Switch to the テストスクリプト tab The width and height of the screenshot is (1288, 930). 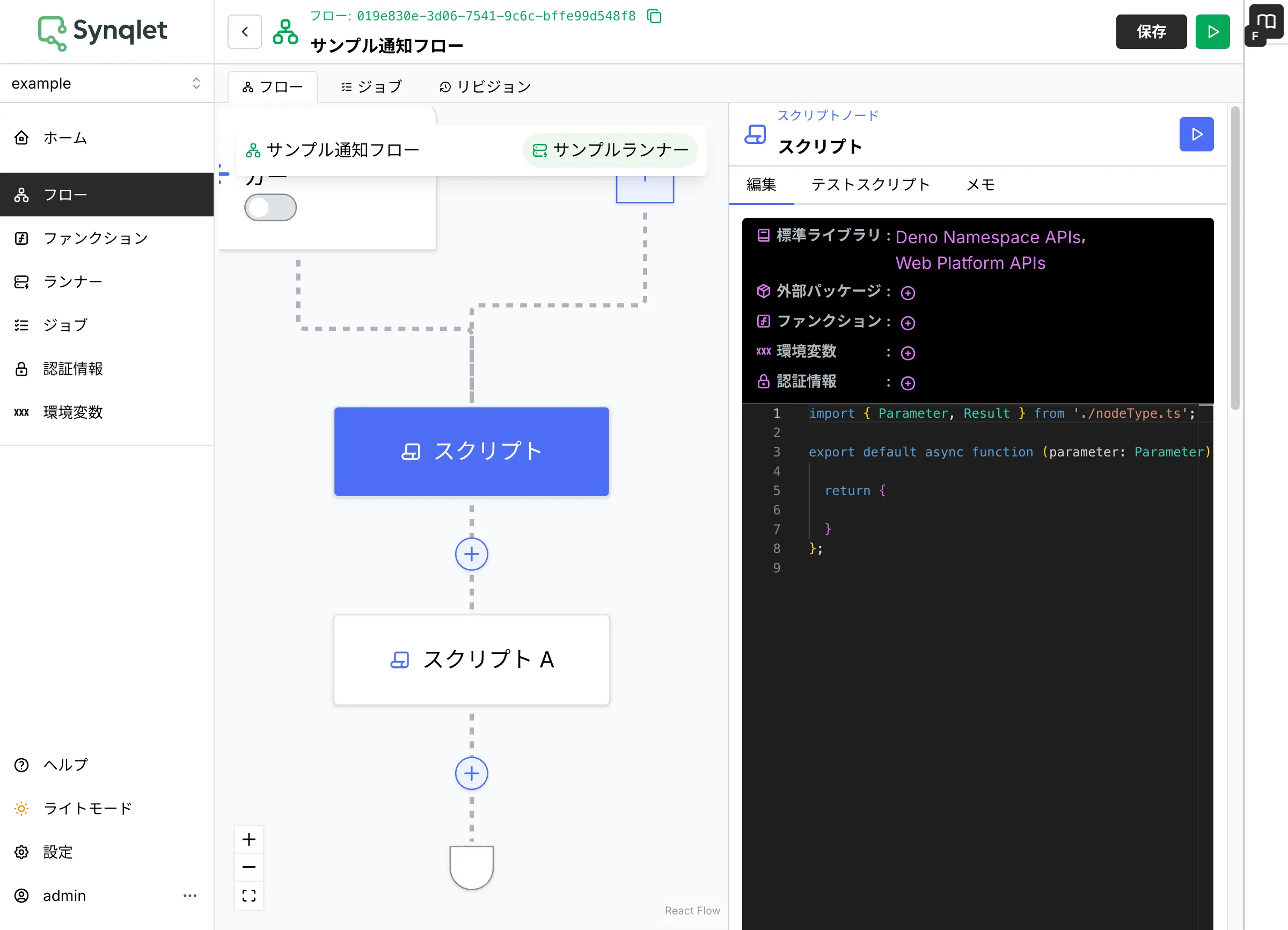870,185
